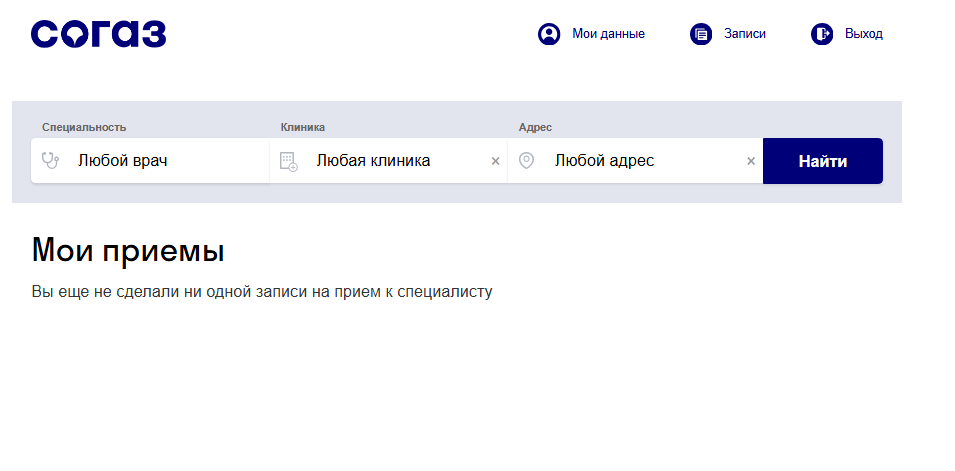Click the stethoscope icon in Специальность field
The width and height of the screenshot is (955, 471).
point(51,160)
